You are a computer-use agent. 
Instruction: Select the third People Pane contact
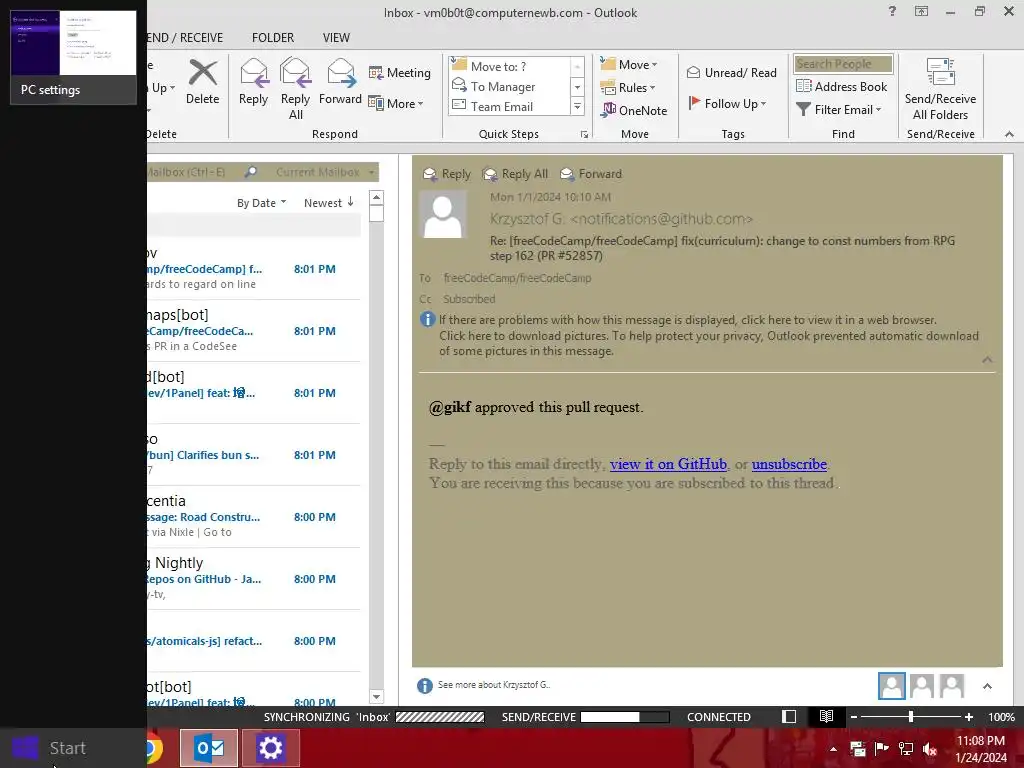coord(952,686)
